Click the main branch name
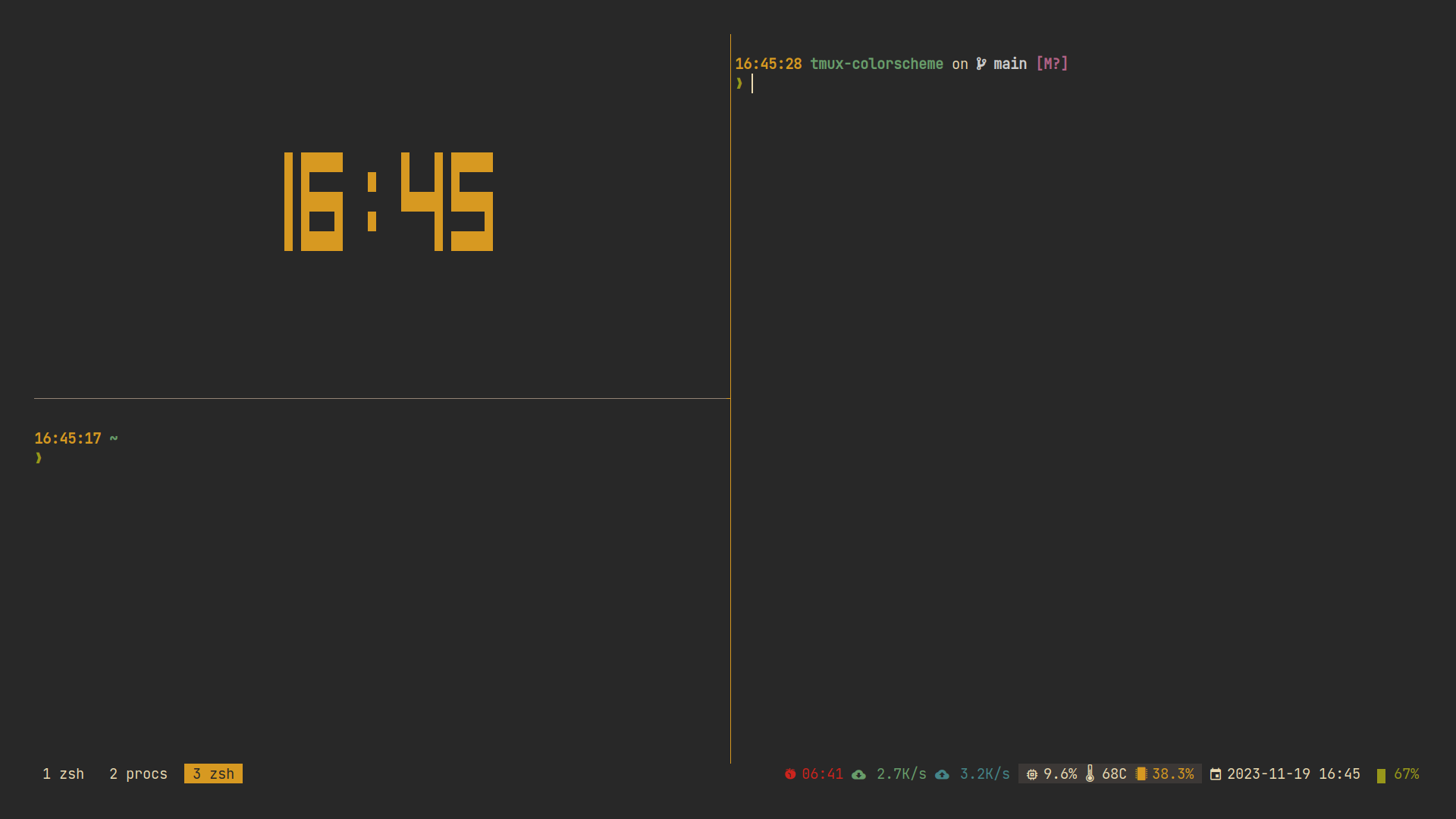This screenshot has width=1456, height=819. click(x=1010, y=64)
